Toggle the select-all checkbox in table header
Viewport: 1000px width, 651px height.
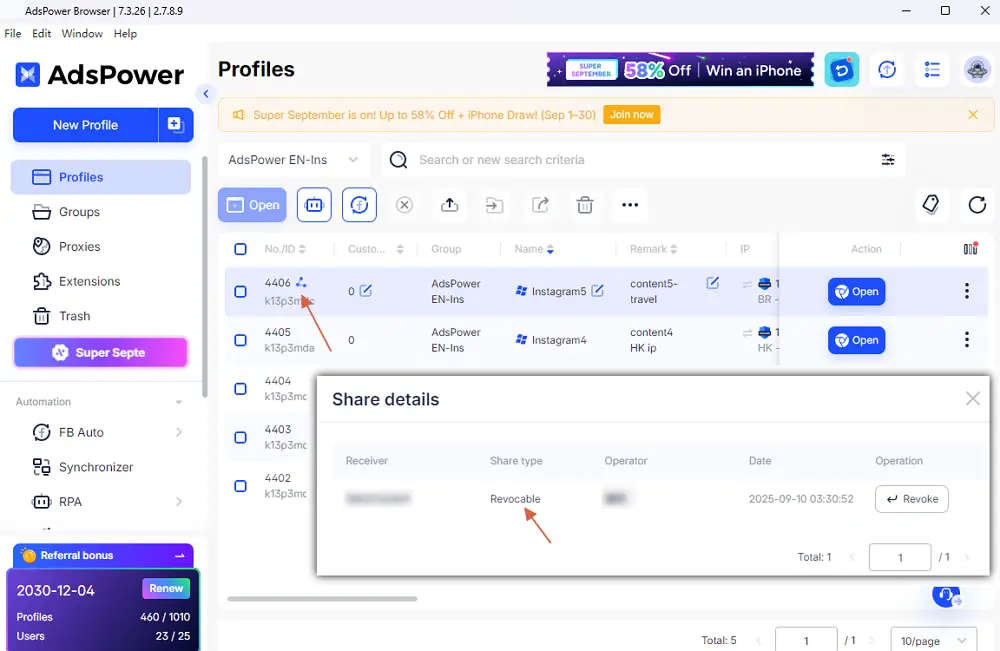click(x=240, y=249)
